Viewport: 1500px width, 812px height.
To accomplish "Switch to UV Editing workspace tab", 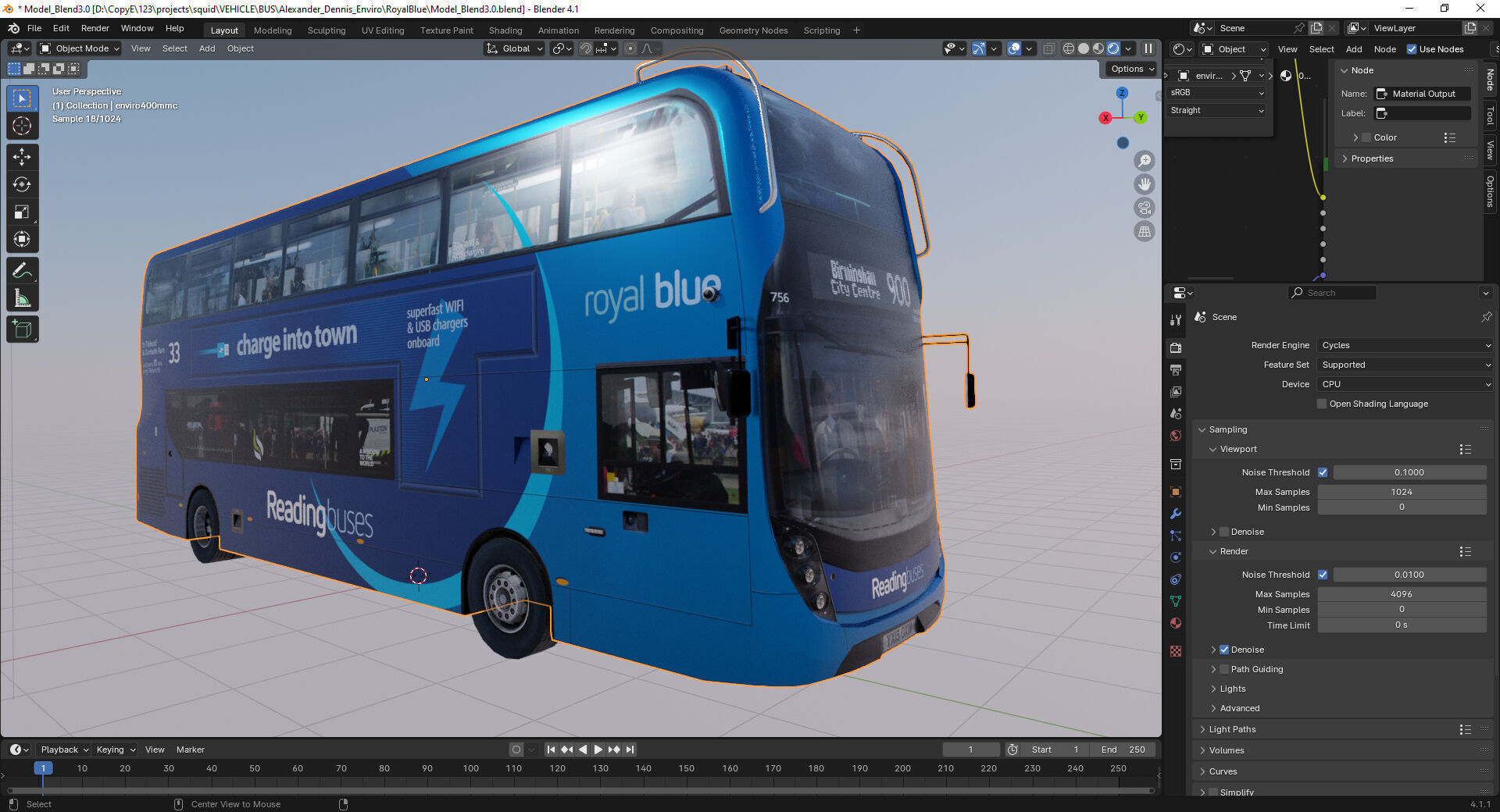I will click(383, 30).
